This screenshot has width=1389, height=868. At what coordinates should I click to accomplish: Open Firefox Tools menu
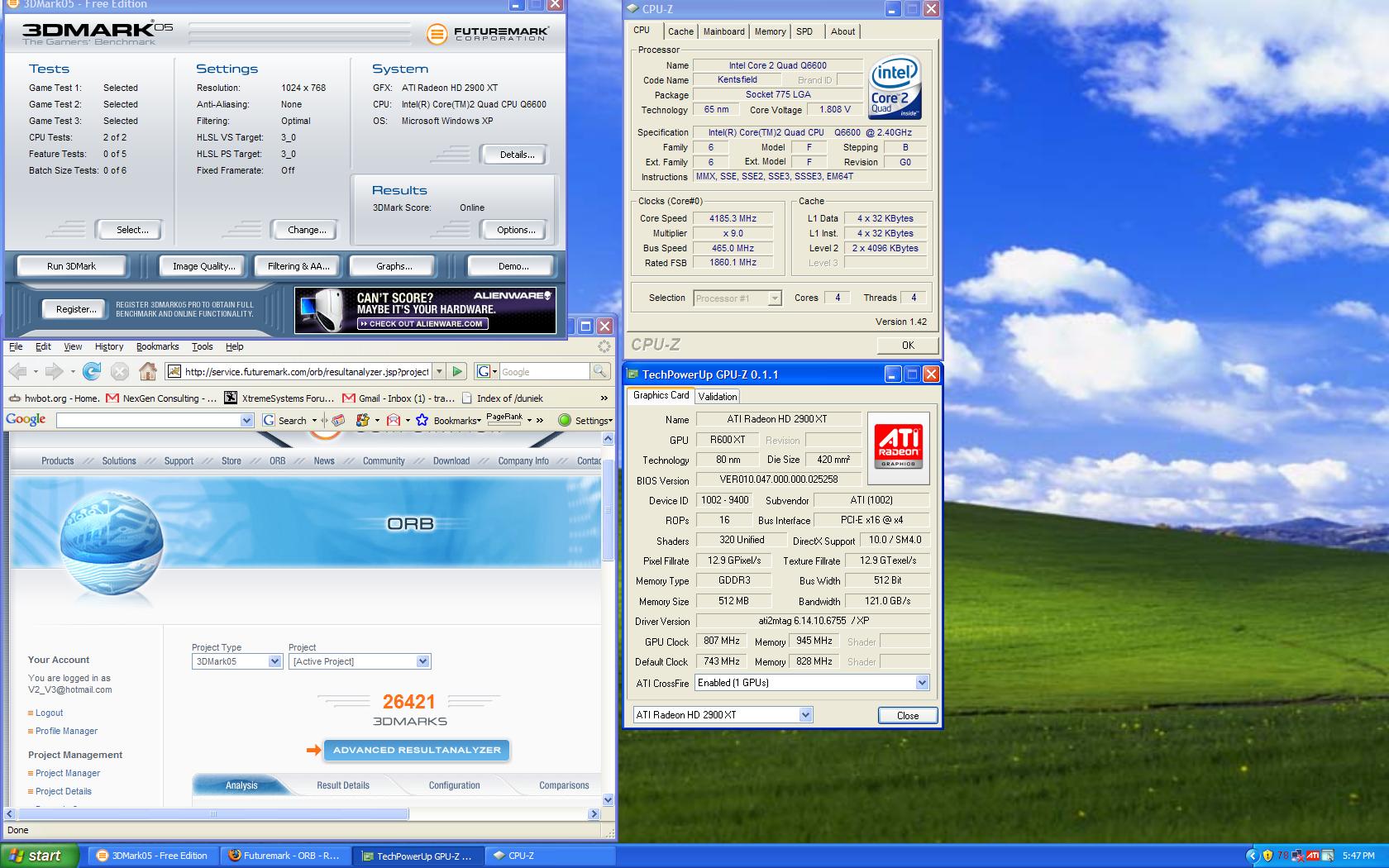pyautogui.click(x=202, y=346)
